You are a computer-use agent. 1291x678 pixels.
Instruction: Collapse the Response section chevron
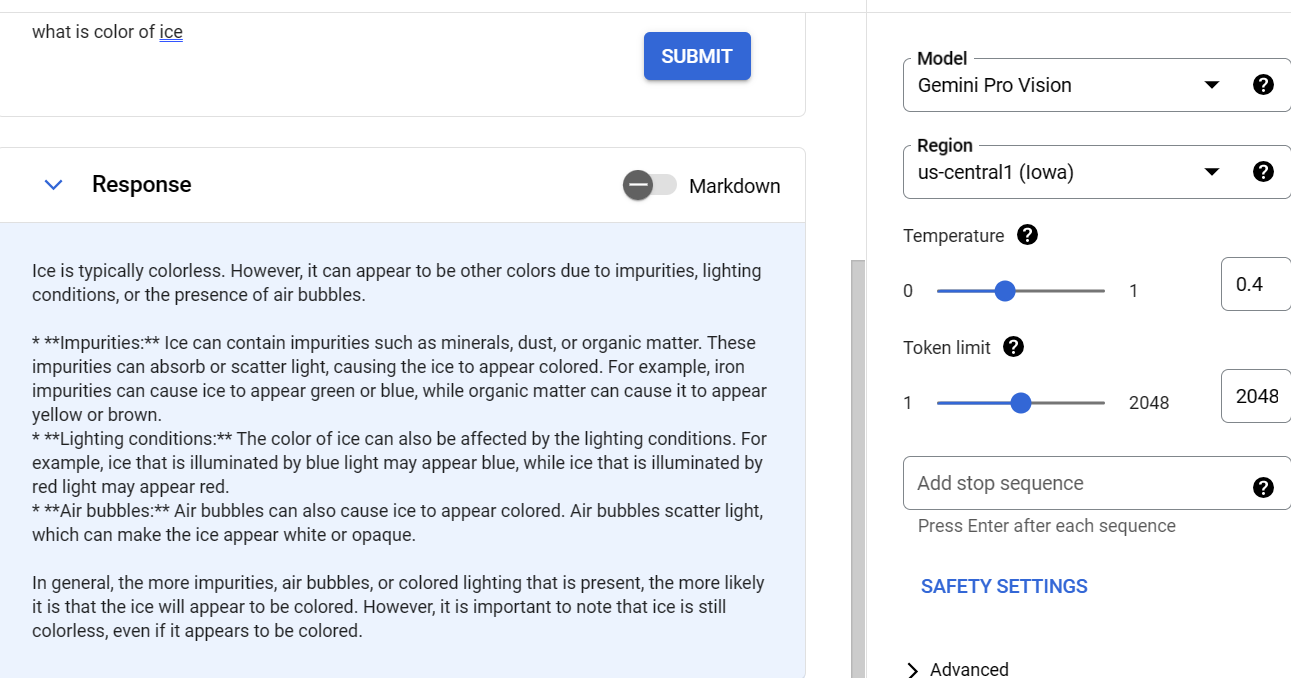[x=54, y=185]
